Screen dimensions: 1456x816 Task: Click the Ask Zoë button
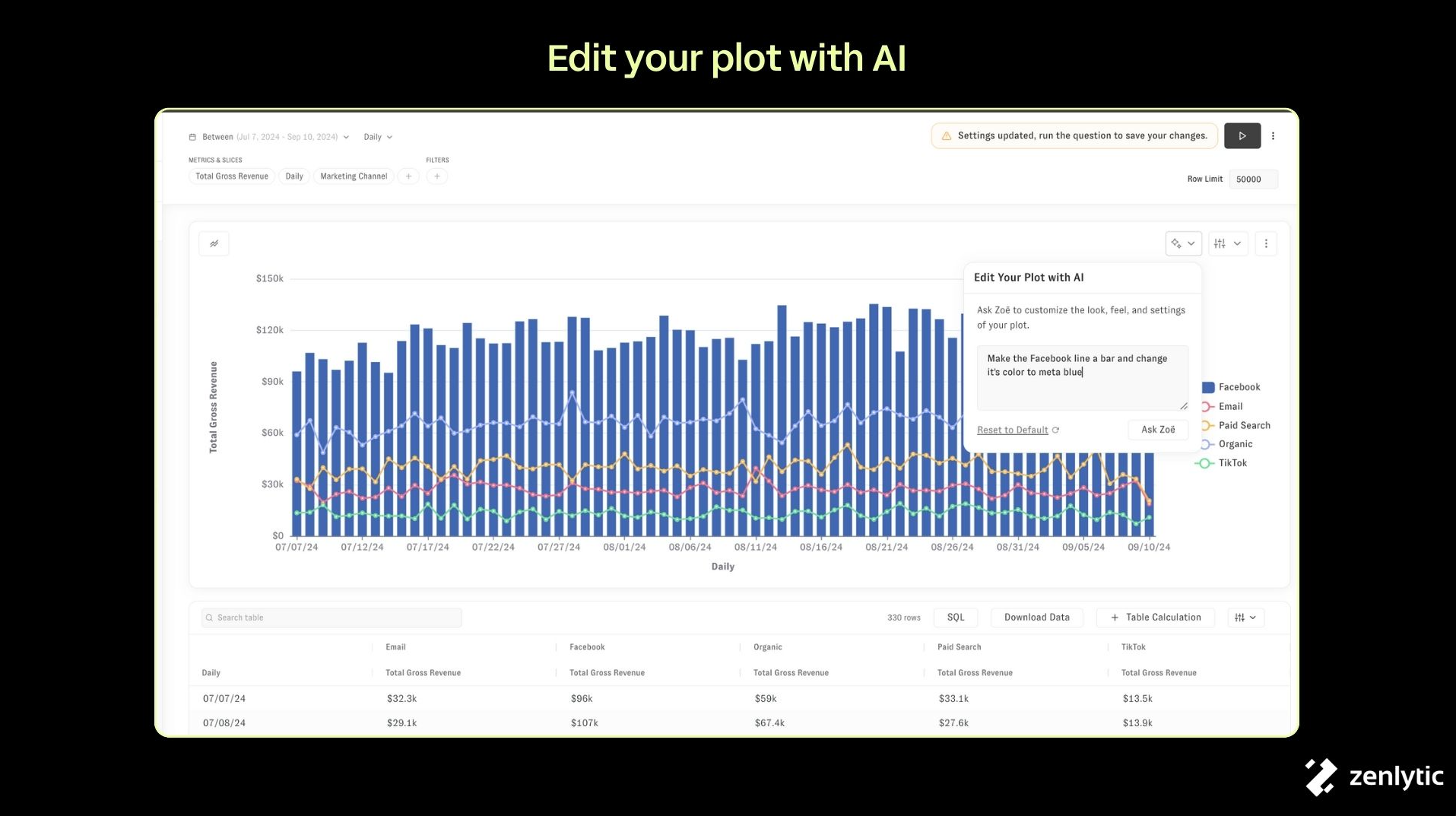coord(1157,430)
